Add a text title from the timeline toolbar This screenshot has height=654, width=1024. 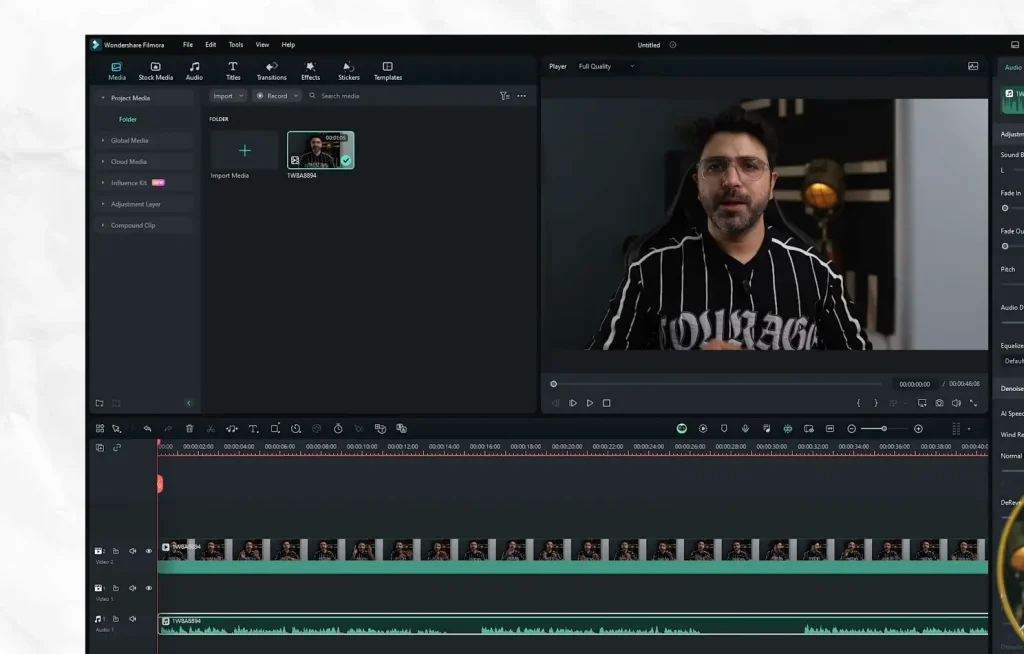click(x=253, y=429)
